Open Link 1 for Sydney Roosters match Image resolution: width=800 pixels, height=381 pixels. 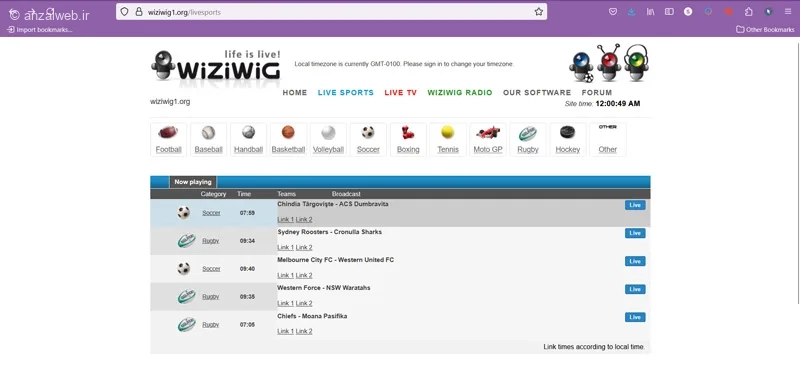[285, 247]
